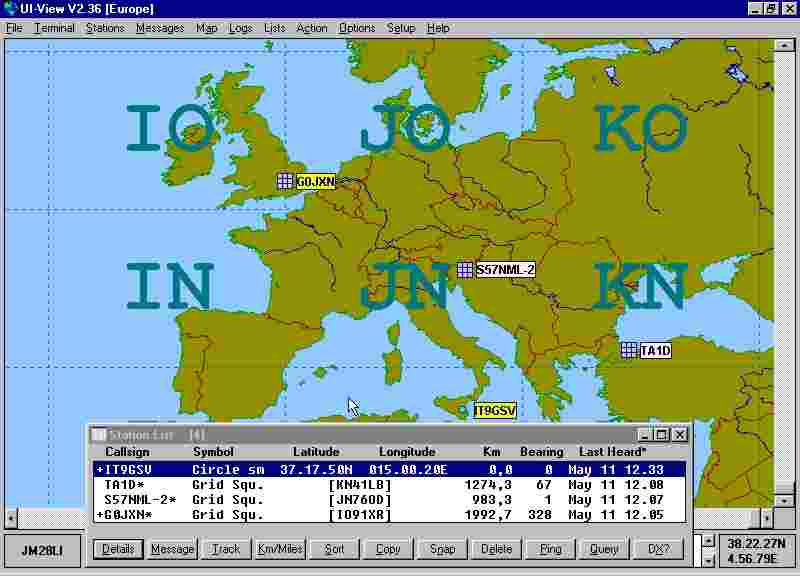The image size is (800, 576).
Task: Click the S57NML-2 grid square station icon
Action: click(x=465, y=269)
